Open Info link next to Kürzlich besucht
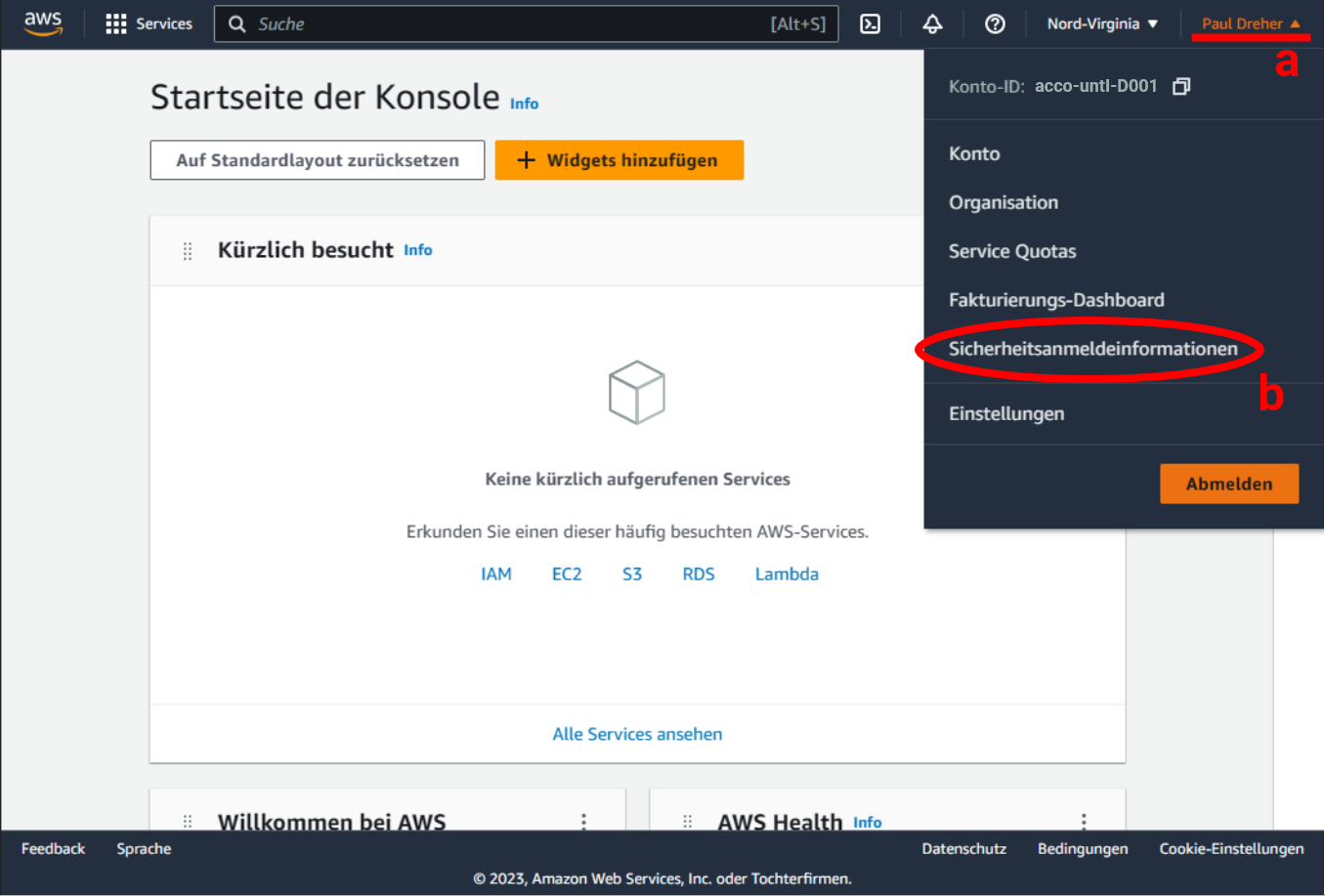Screen dimensions: 1325x896 (418, 250)
